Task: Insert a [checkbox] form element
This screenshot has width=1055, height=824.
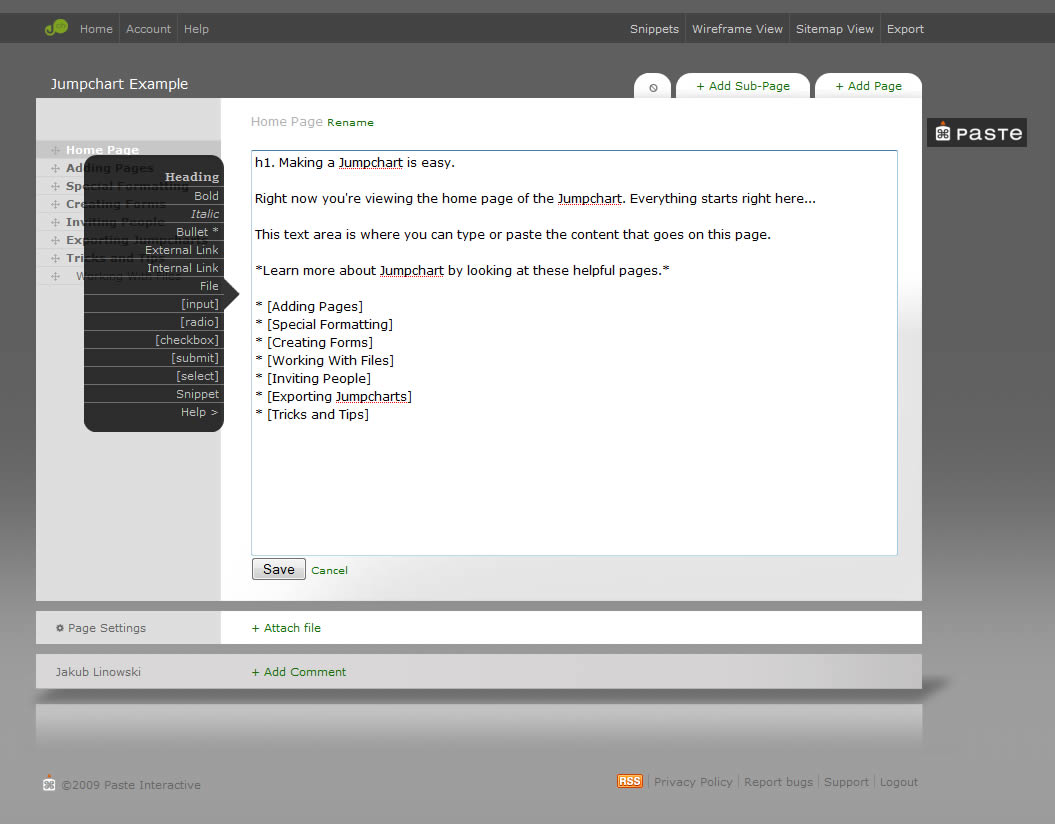Action: tap(187, 340)
